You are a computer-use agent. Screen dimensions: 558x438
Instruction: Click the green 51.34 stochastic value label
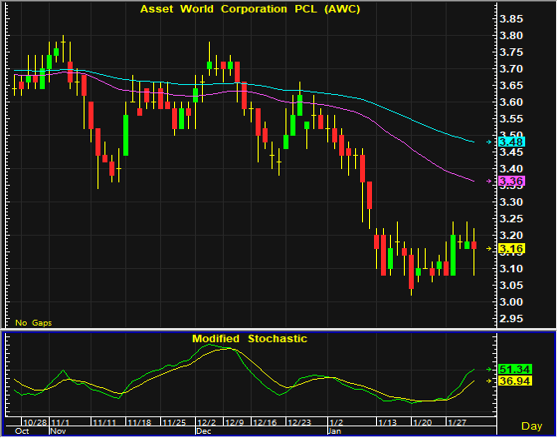(515, 369)
